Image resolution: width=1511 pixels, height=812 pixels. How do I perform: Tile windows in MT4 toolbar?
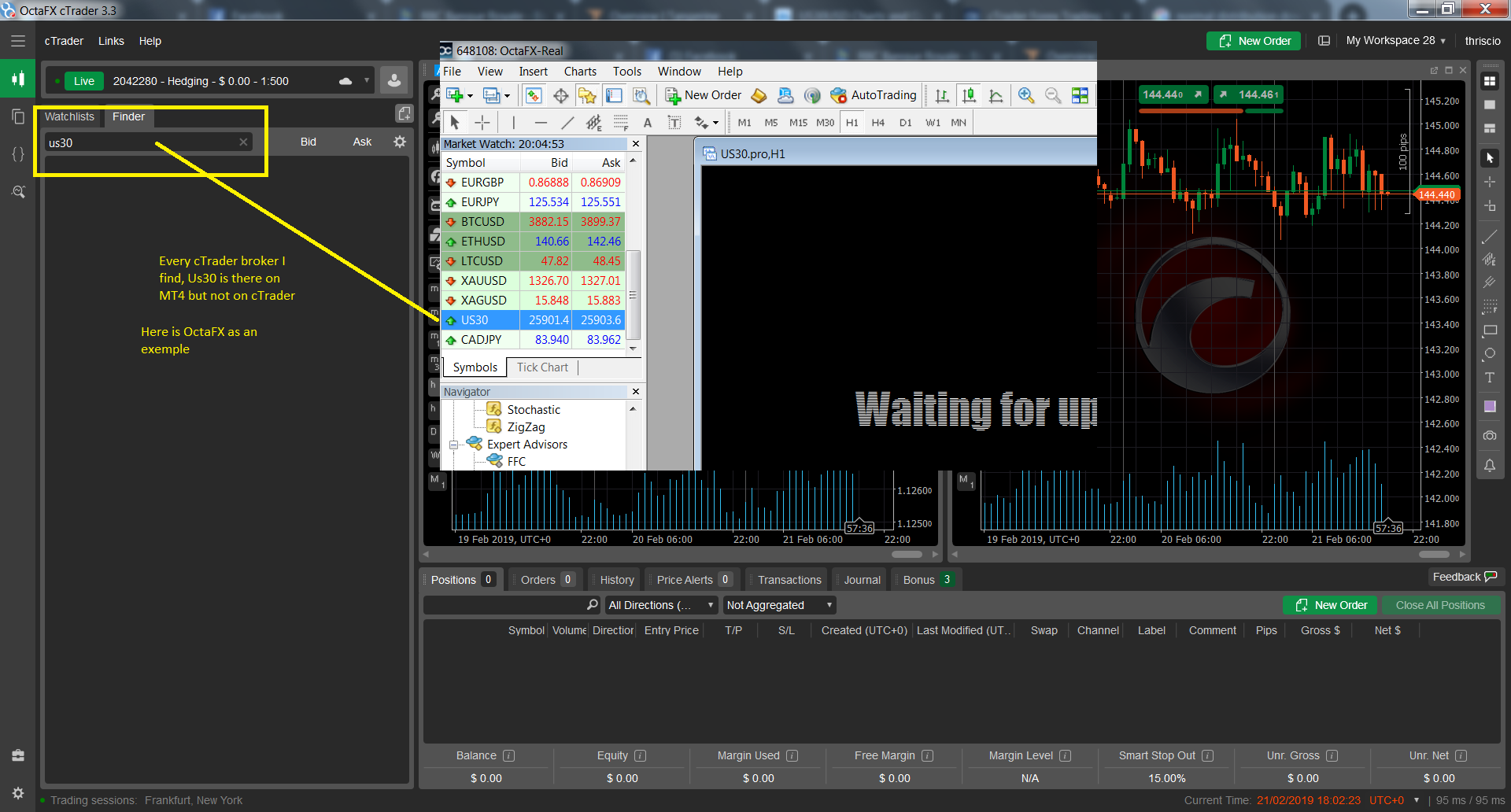click(1080, 95)
